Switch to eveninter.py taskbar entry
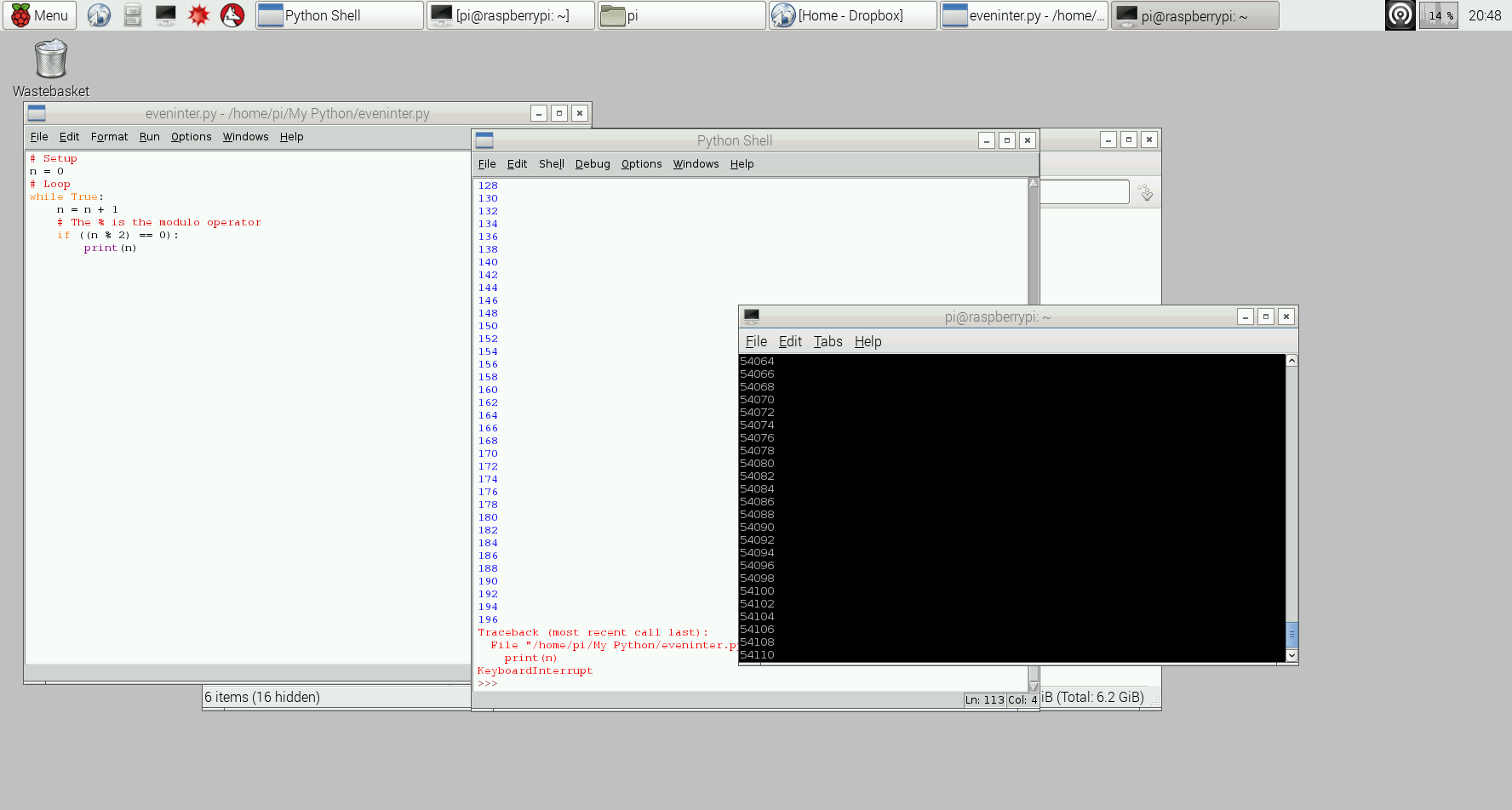Viewport: 1512px width, 810px height. click(x=1024, y=15)
